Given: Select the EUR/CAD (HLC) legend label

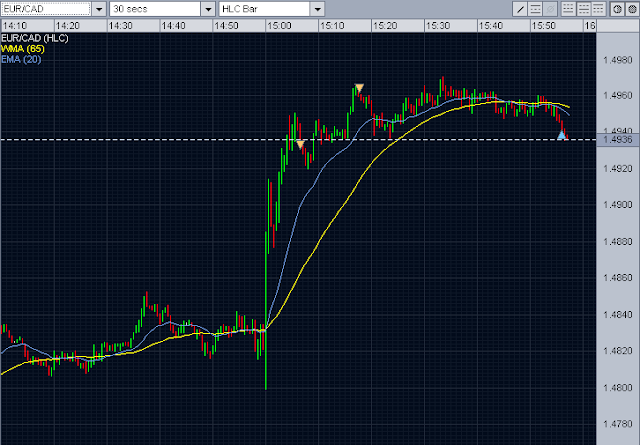Looking at the screenshot, I should (x=35, y=38).
